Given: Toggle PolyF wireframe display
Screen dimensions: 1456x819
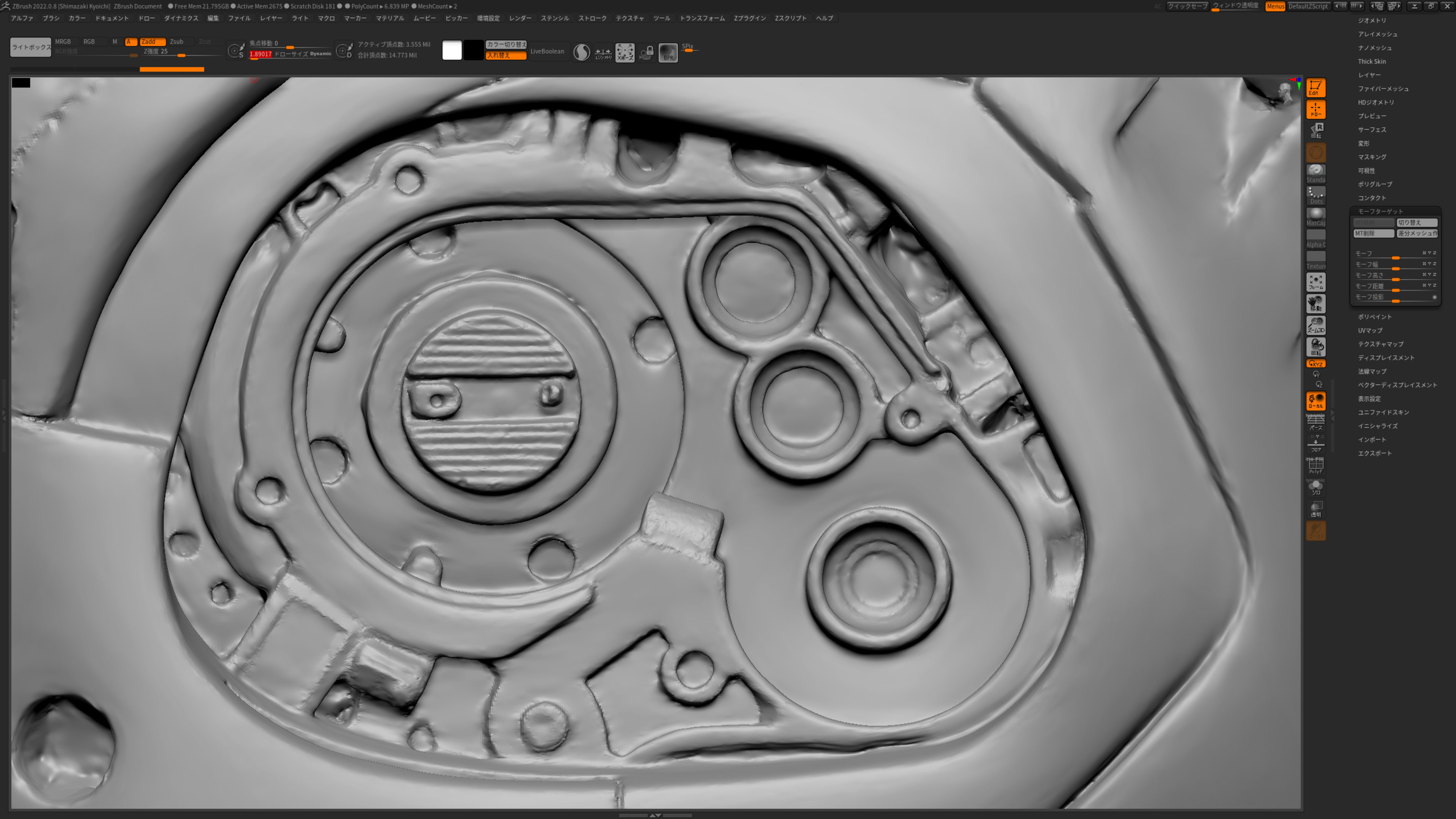Looking at the screenshot, I should [1315, 466].
